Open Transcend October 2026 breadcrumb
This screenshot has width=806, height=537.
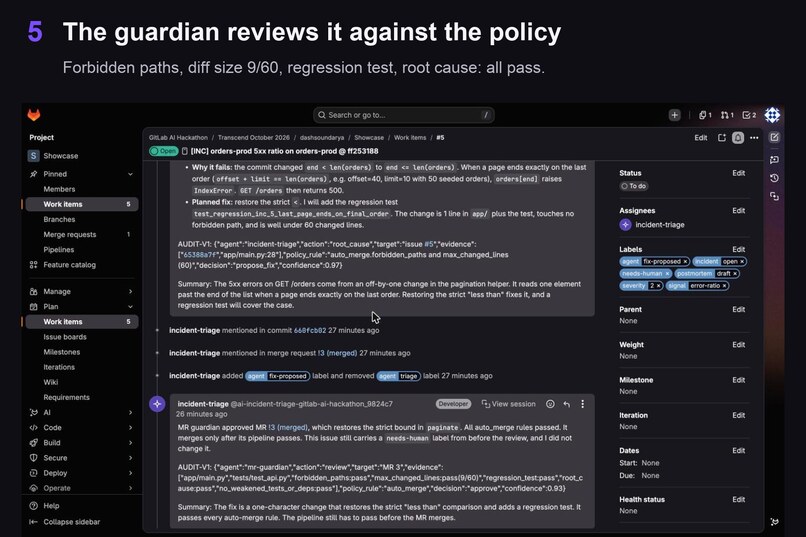tap(253, 138)
